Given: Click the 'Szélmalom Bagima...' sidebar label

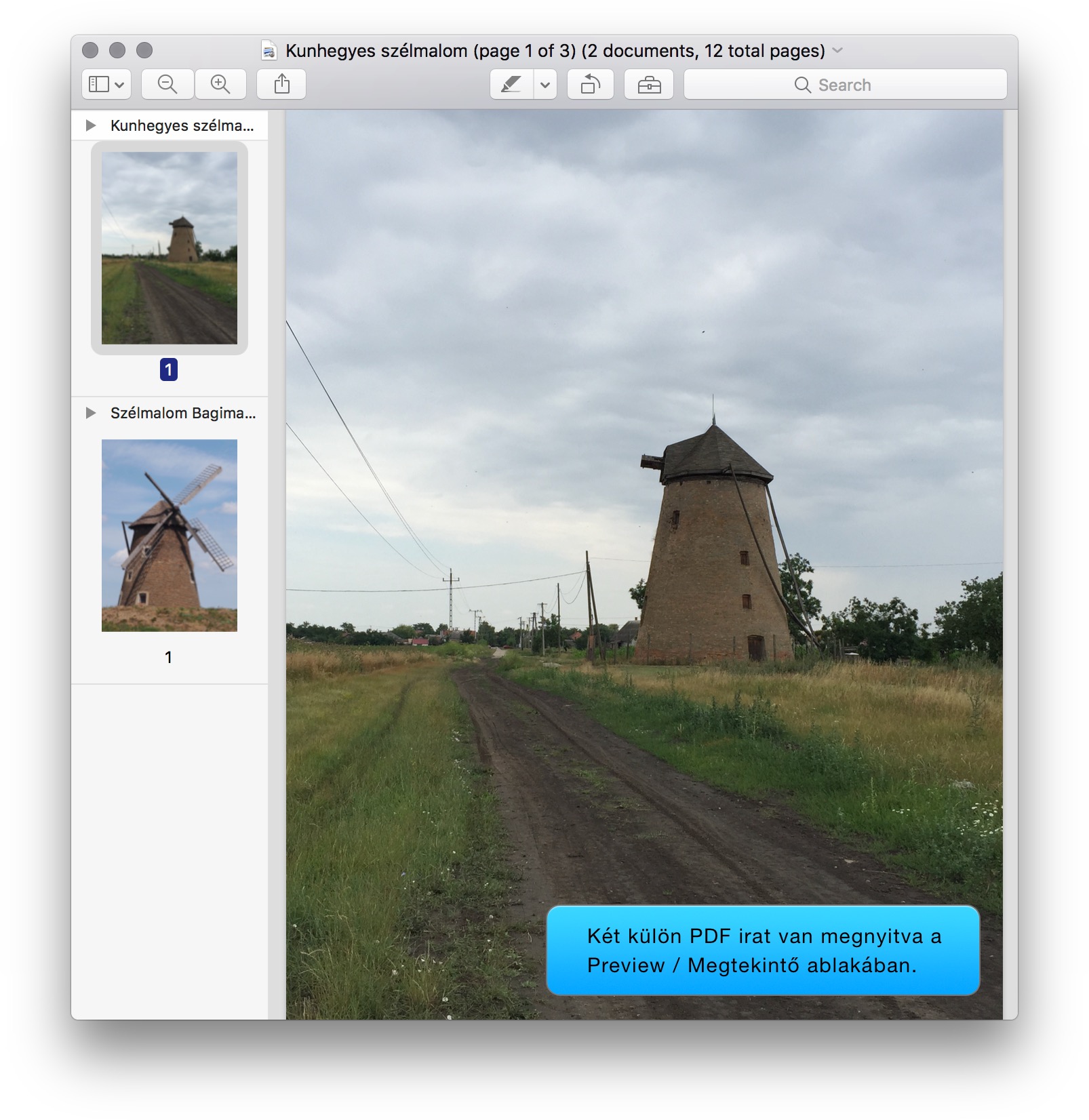Looking at the screenshot, I should click(183, 413).
